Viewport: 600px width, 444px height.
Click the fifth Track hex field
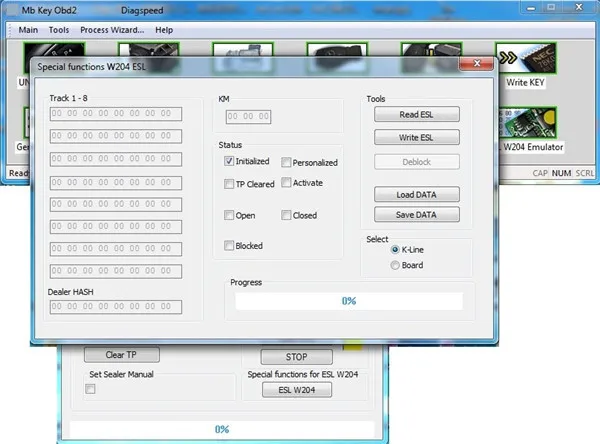(116, 204)
